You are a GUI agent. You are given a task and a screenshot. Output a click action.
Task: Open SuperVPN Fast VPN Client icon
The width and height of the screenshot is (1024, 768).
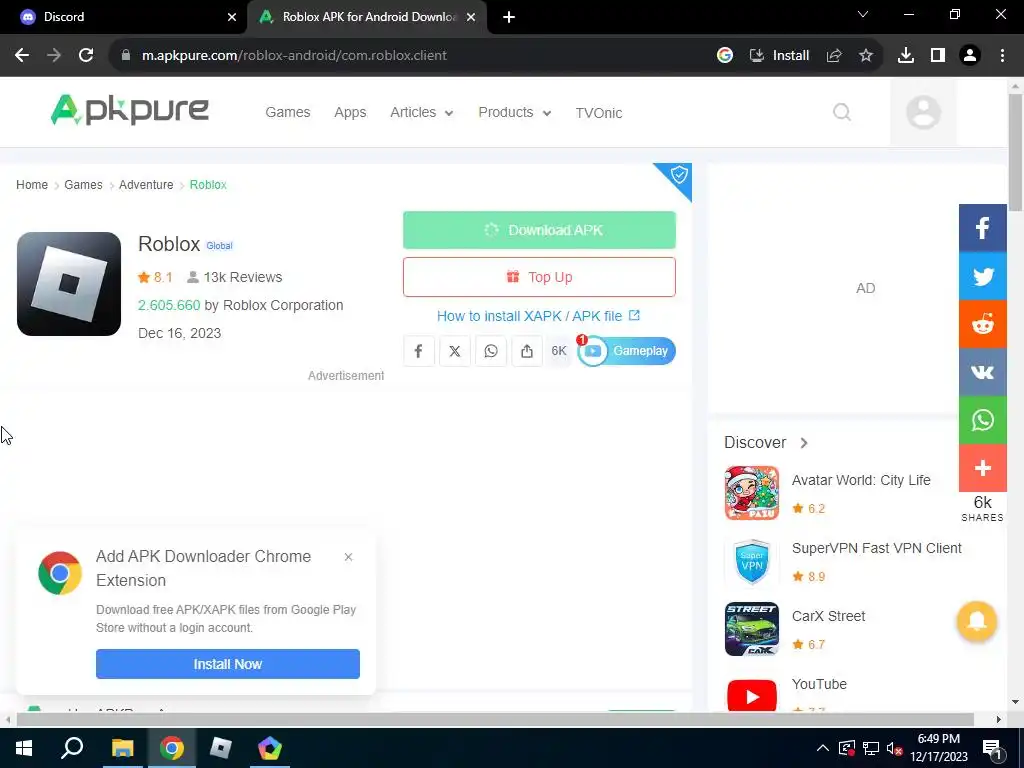752,562
